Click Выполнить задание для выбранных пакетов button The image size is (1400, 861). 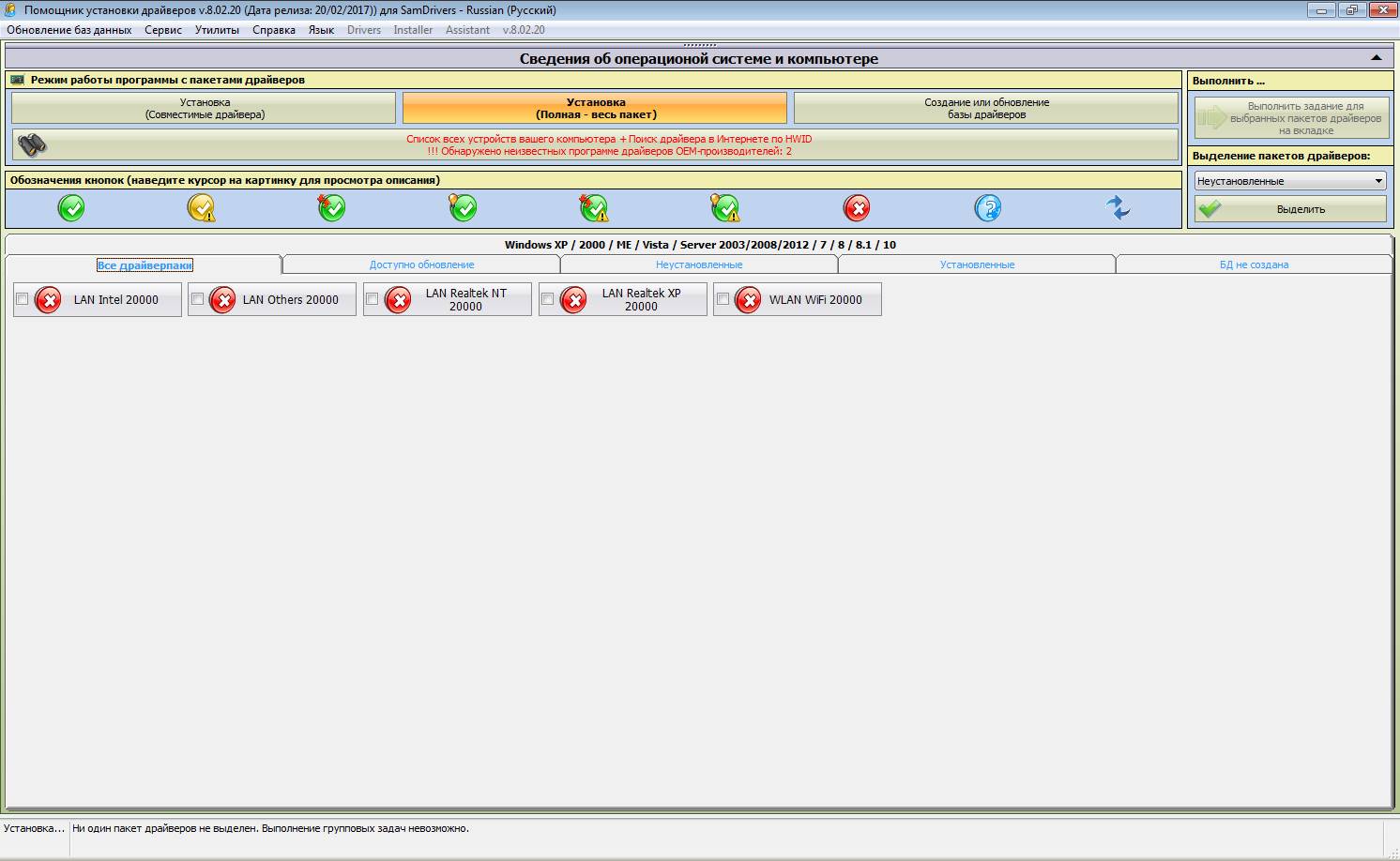(x=1291, y=118)
